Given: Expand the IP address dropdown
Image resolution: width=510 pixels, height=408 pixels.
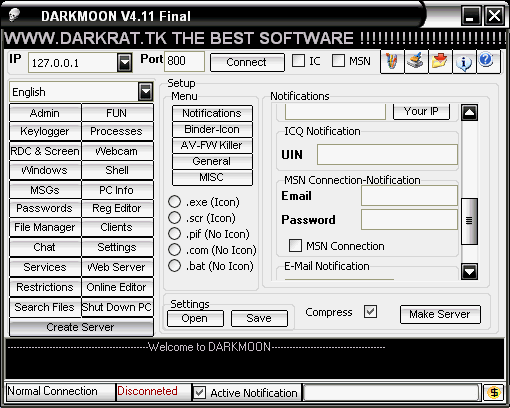Looking at the screenshot, I should click(x=125, y=62).
